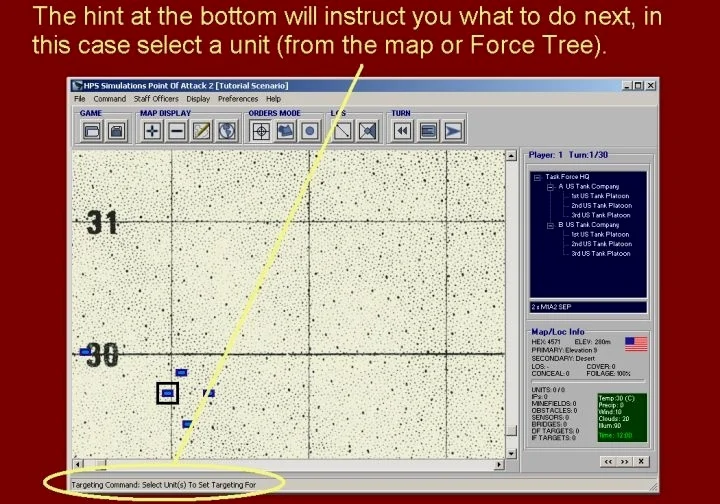This screenshot has height=504, width=720.
Task: Open the File menu
Action: tap(79, 99)
